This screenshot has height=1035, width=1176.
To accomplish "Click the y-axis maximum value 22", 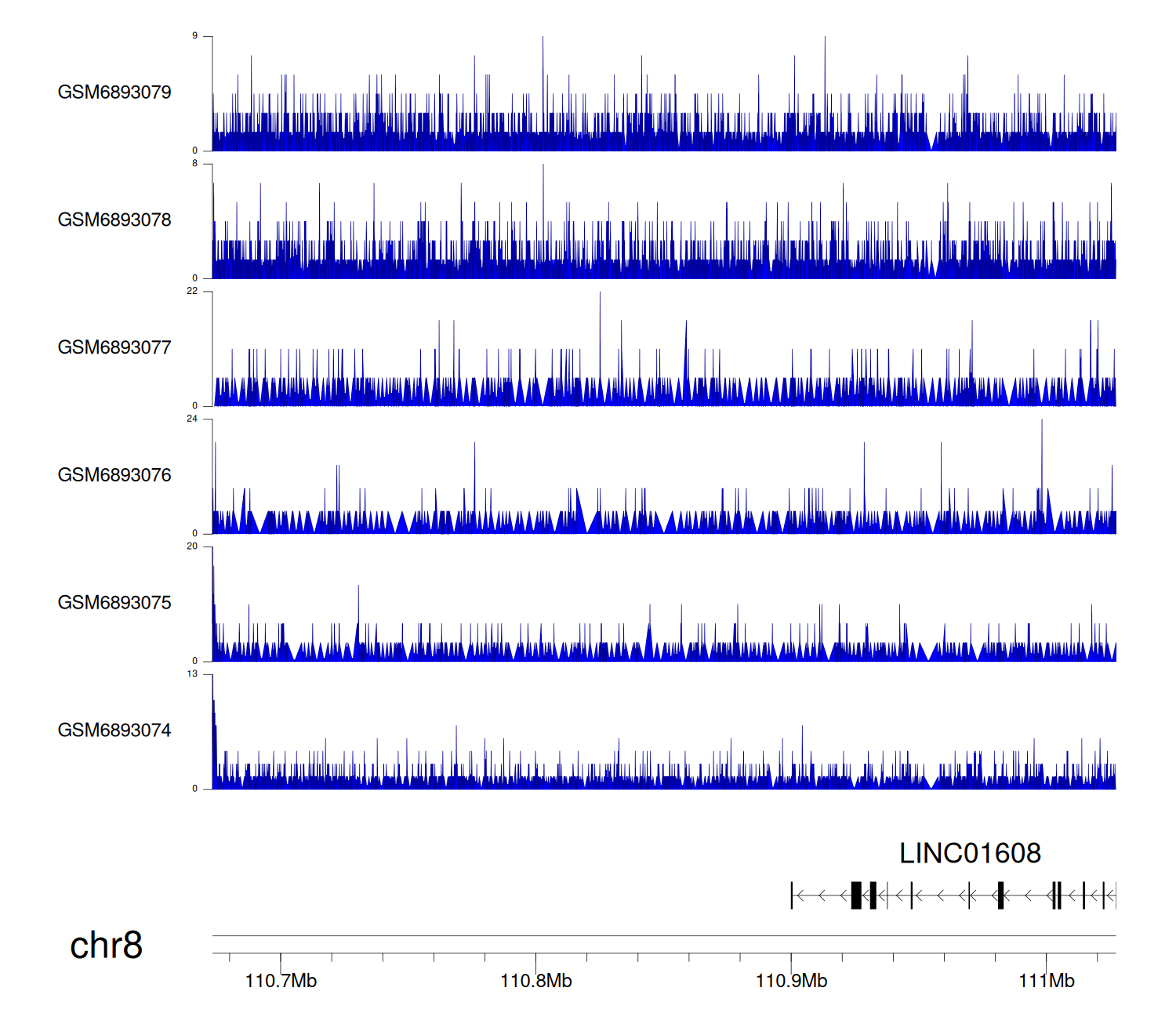I will point(192,291).
